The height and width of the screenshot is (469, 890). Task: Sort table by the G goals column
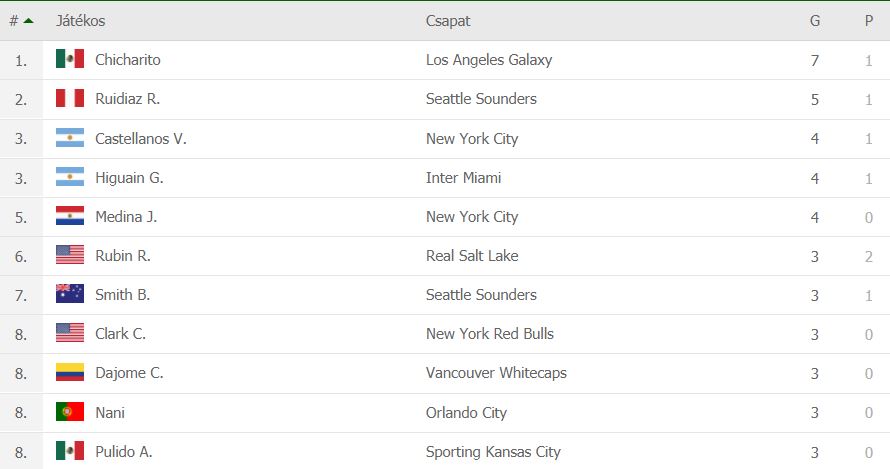pos(815,21)
